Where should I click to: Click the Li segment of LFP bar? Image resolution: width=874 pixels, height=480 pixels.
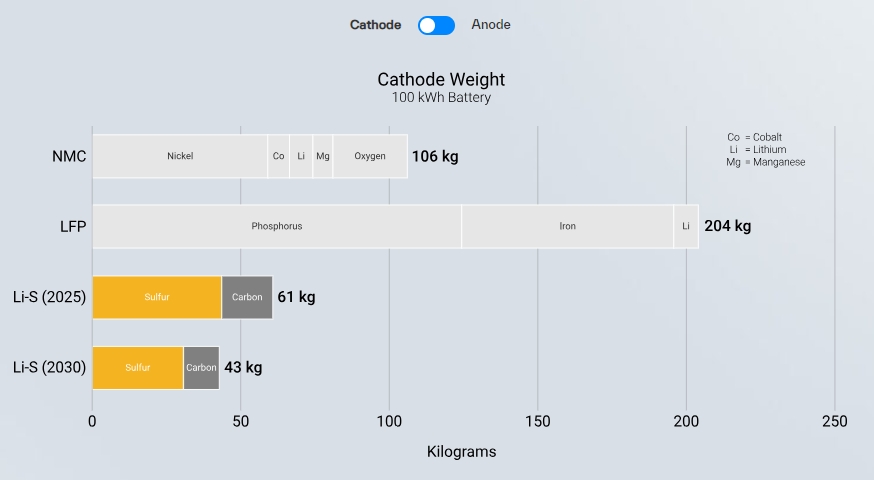tap(686, 226)
